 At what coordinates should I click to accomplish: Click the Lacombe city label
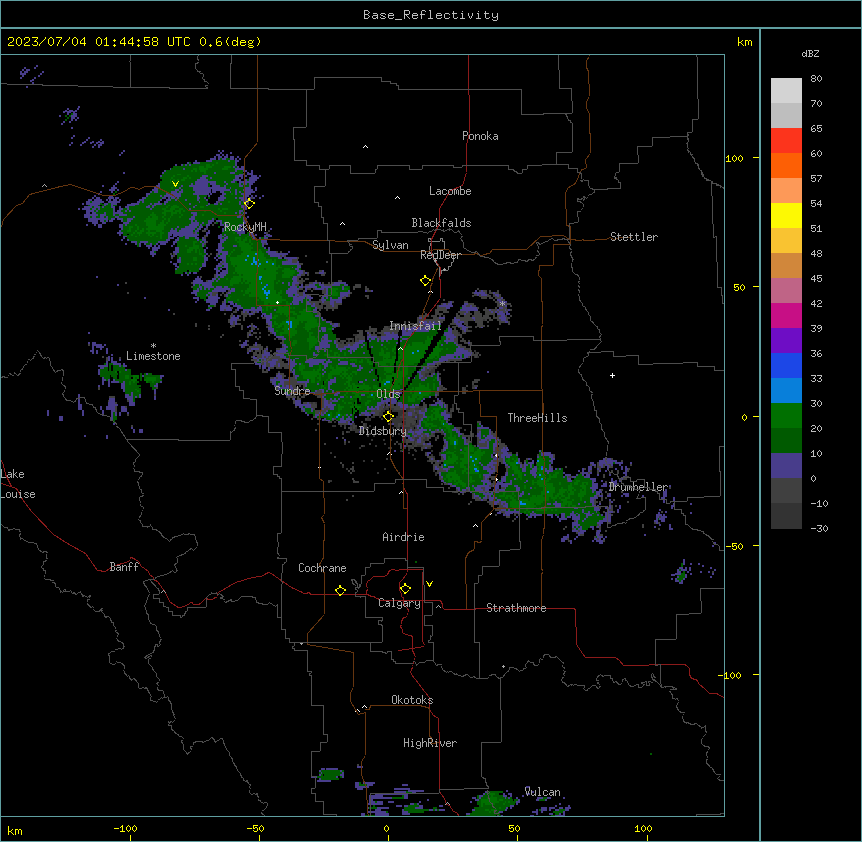pos(450,191)
